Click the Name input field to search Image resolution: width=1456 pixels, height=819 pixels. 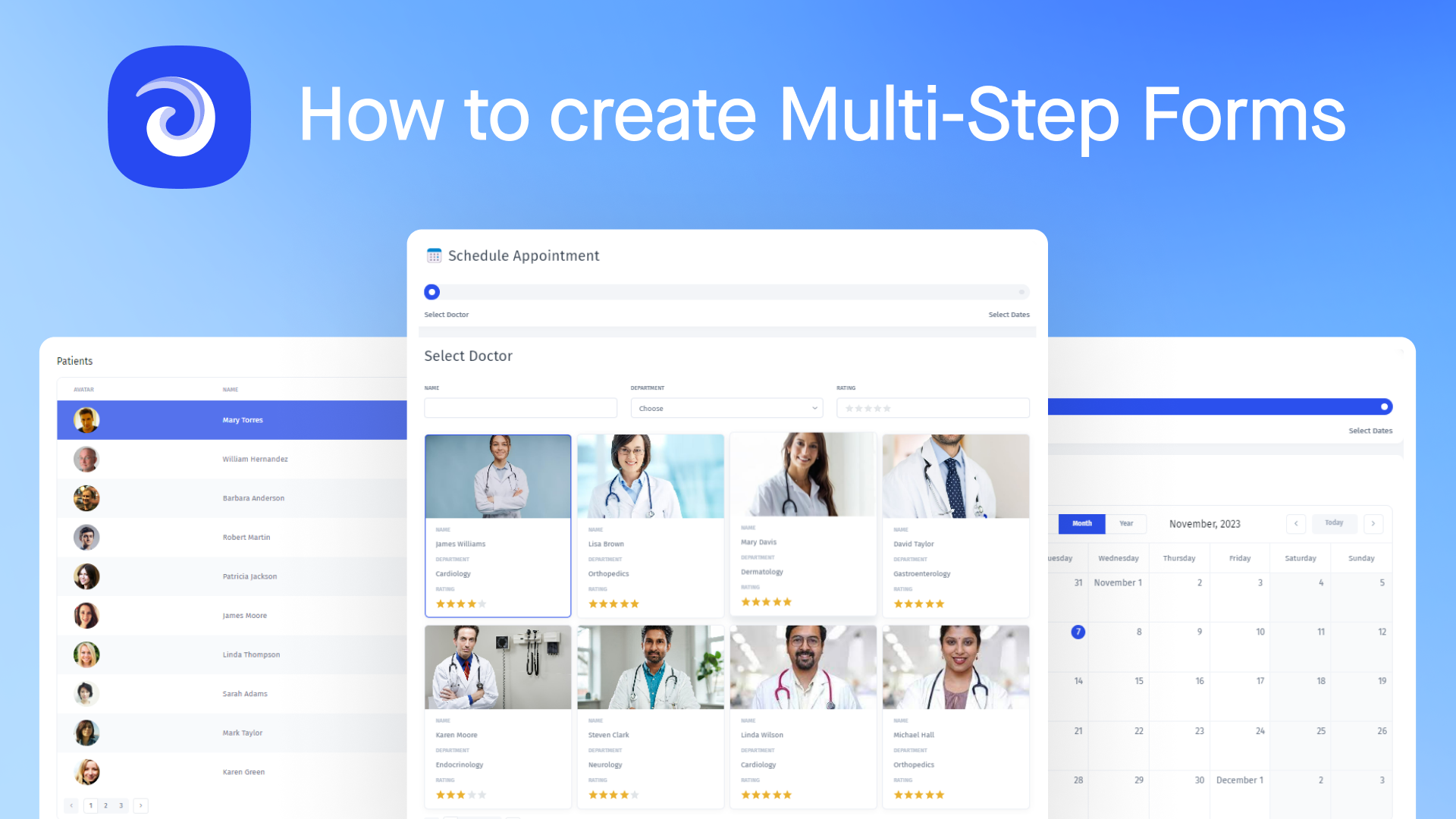click(521, 408)
